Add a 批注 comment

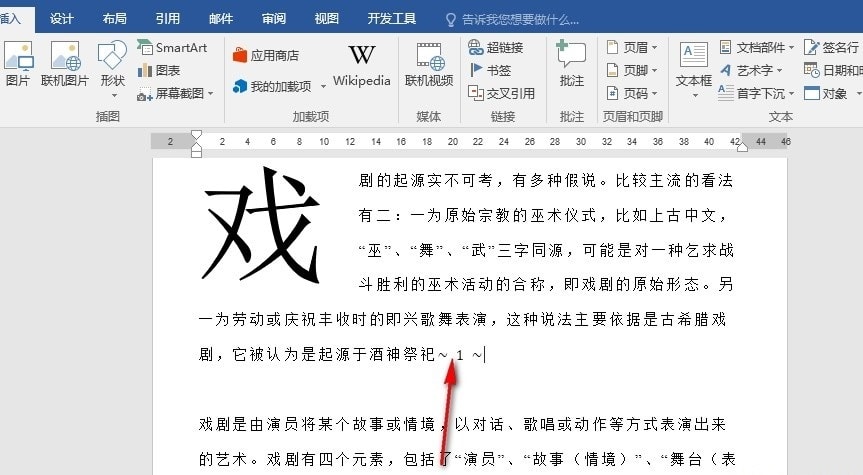[571, 64]
